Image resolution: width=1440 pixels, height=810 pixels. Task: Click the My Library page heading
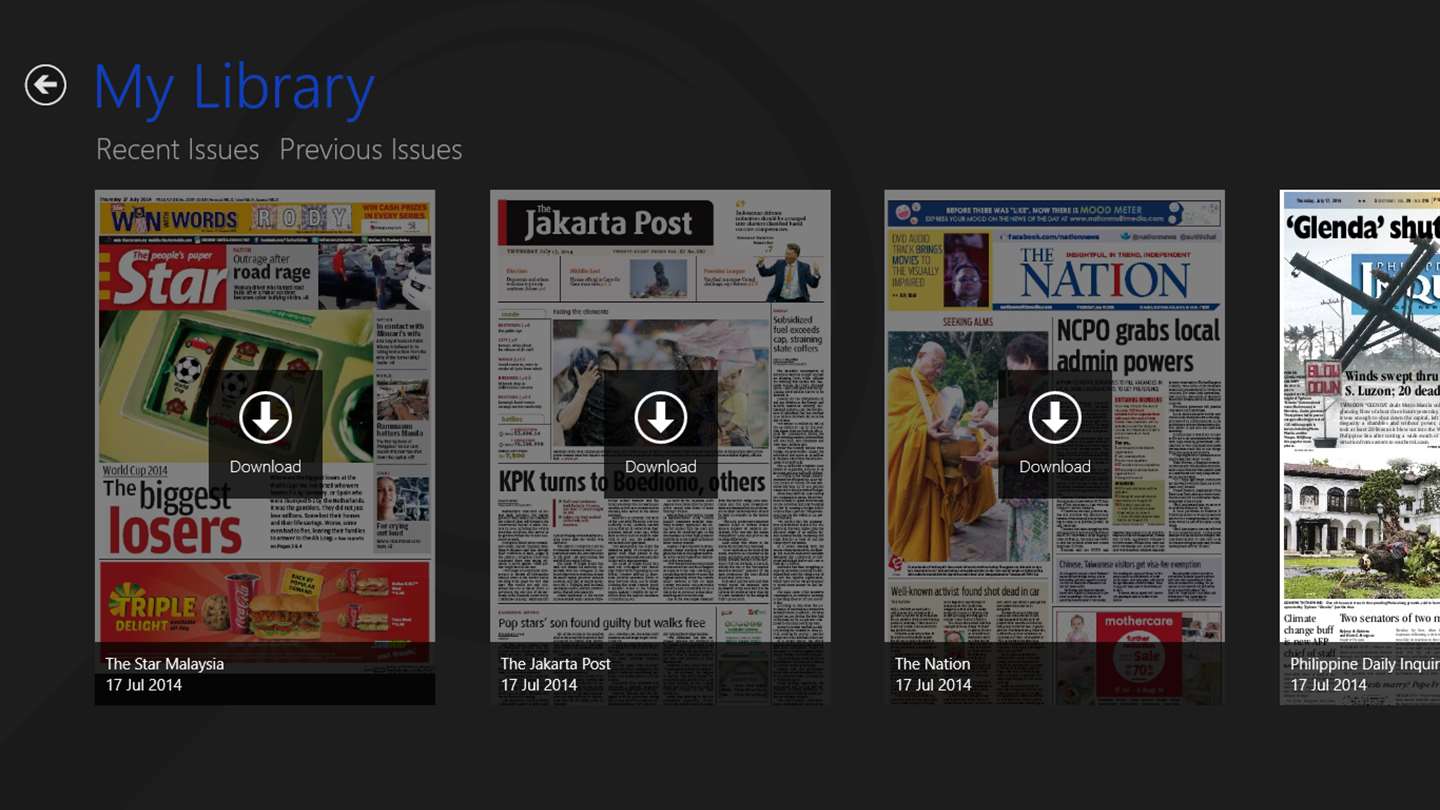pyautogui.click(x=234, y=88)
